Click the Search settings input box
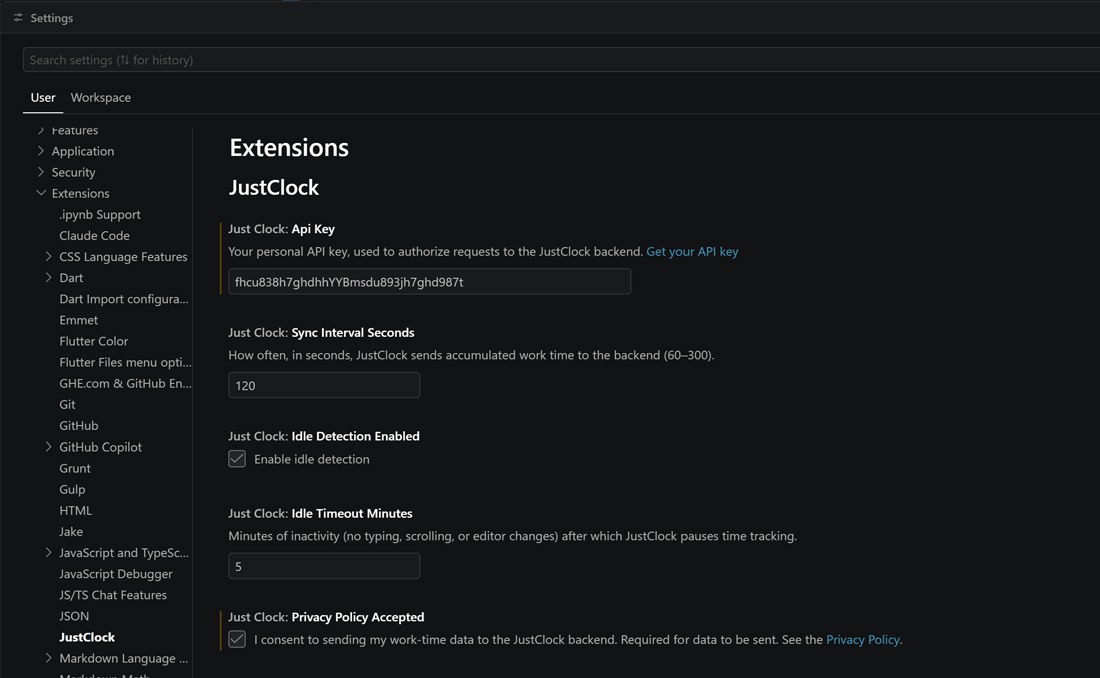 click(561, 60)
